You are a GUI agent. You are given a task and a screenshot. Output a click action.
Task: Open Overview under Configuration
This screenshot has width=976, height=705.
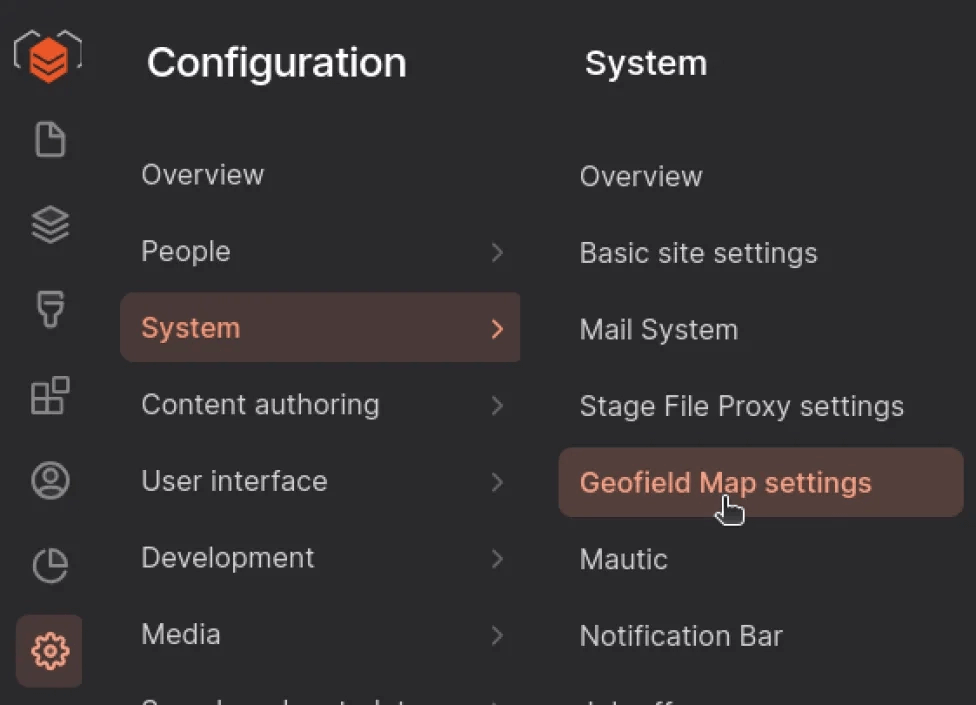click(x=203, y=175)
